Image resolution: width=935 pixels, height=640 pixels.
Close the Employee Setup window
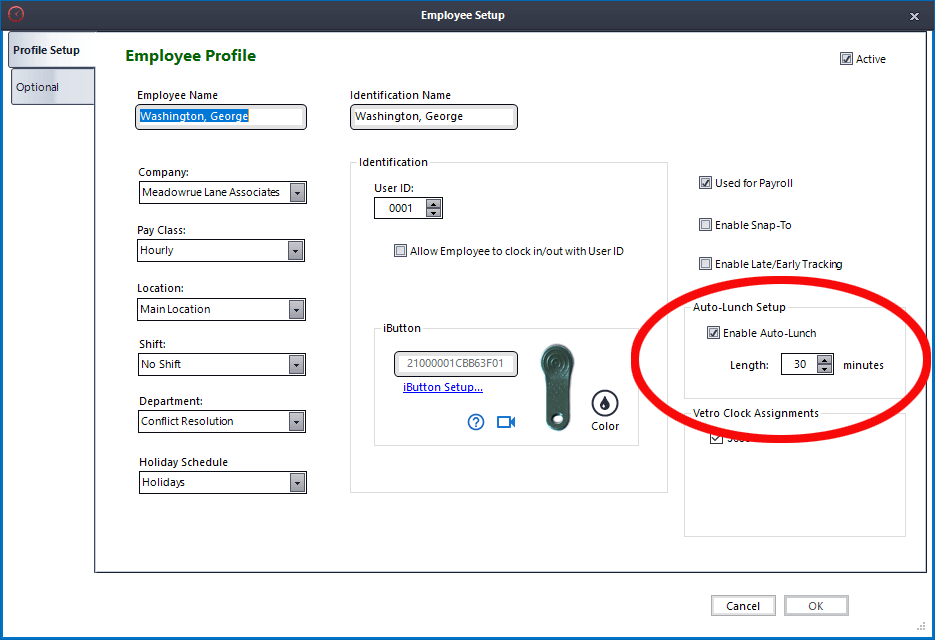point(914,16)
